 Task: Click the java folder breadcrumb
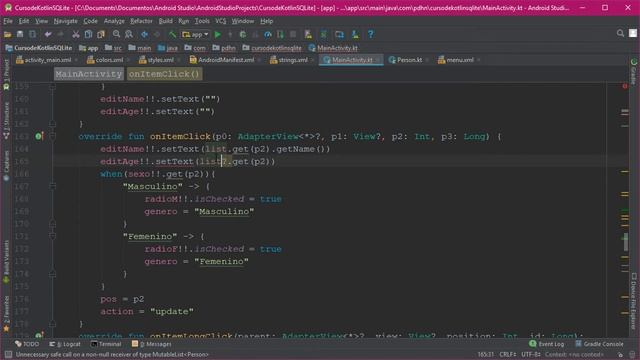click(x=168, y=48)
